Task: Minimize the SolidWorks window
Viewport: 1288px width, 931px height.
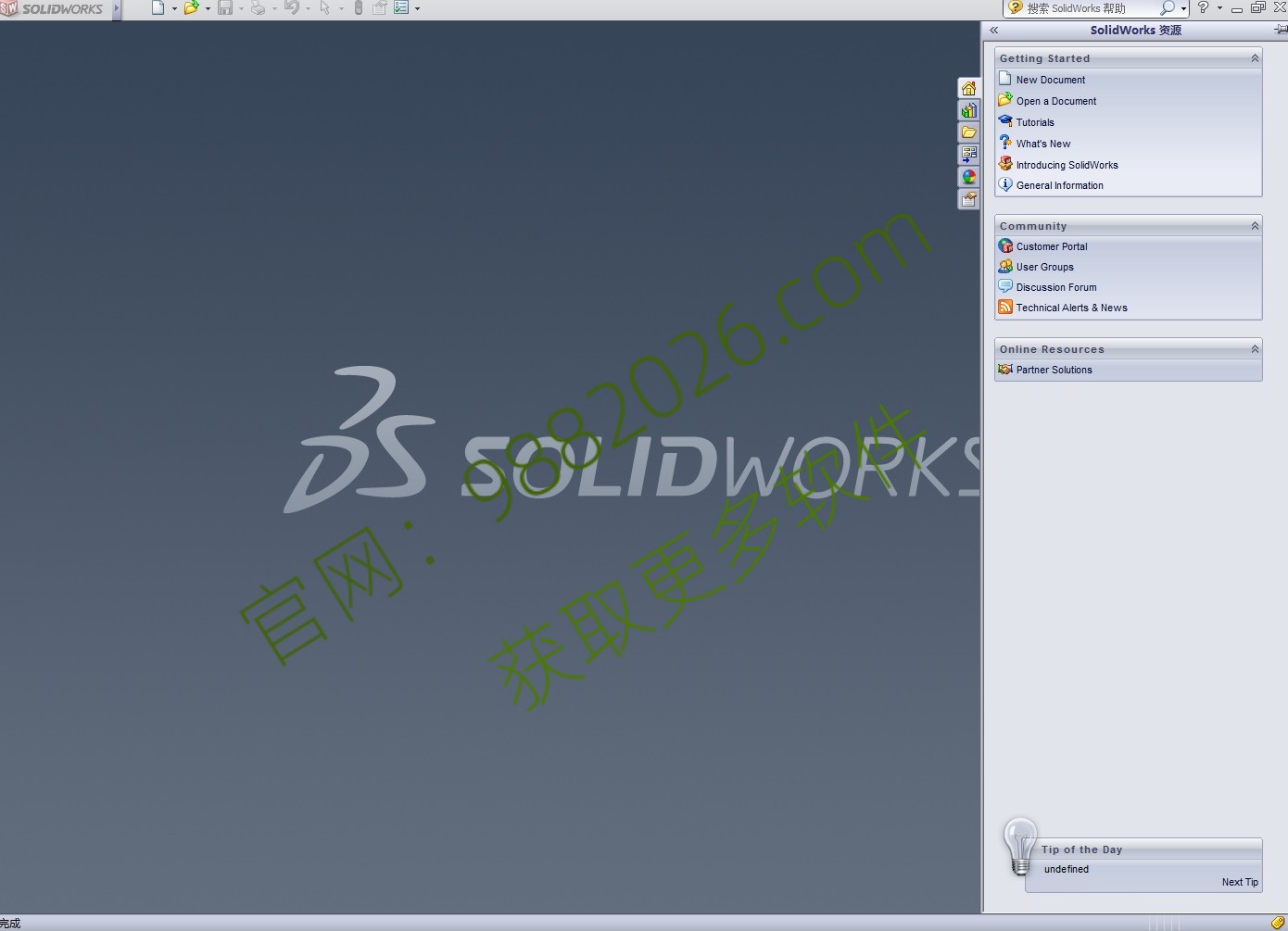Action: tap(1236, 9)
